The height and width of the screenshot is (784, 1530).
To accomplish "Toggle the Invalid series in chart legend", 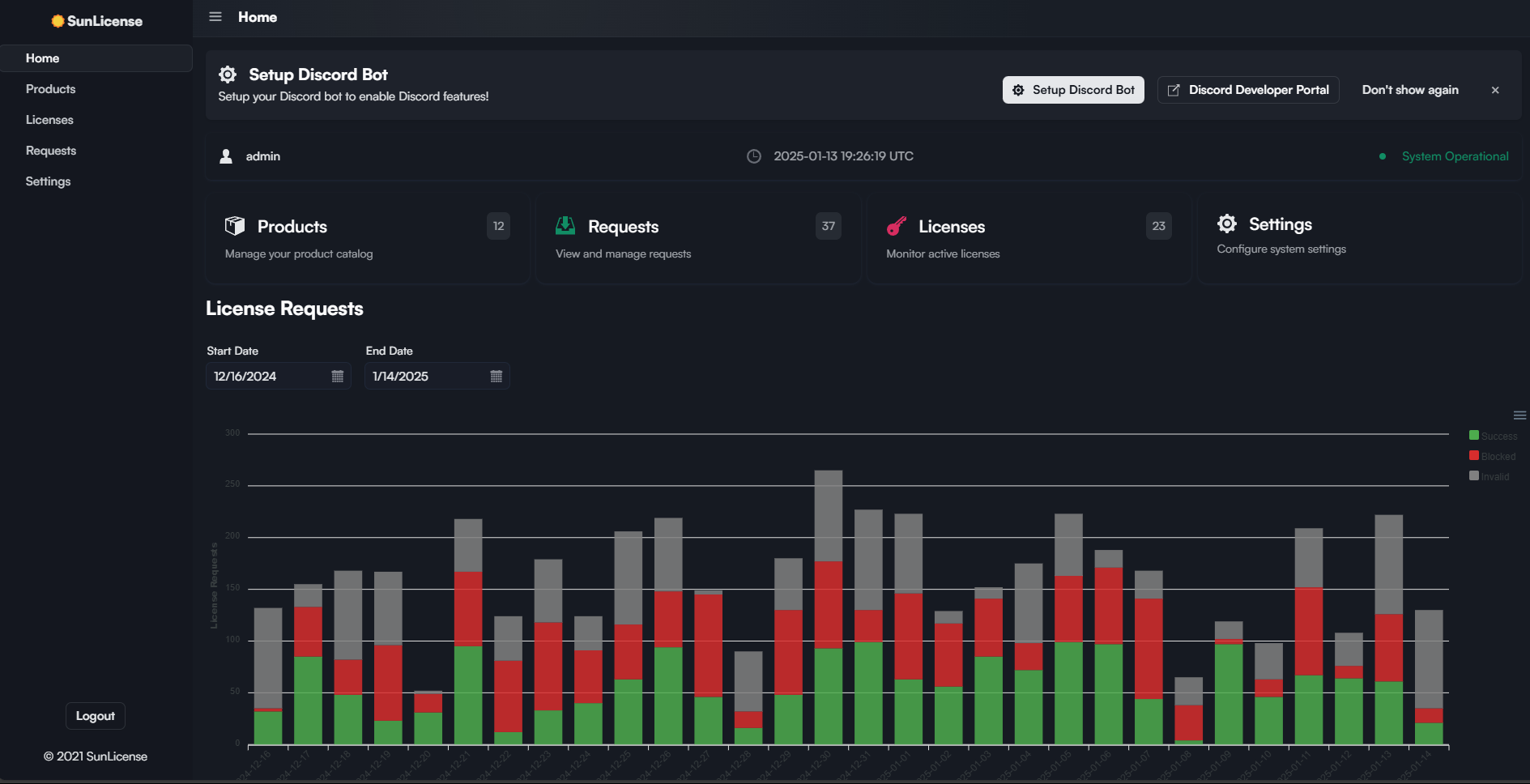I will tap(1490, 476).
